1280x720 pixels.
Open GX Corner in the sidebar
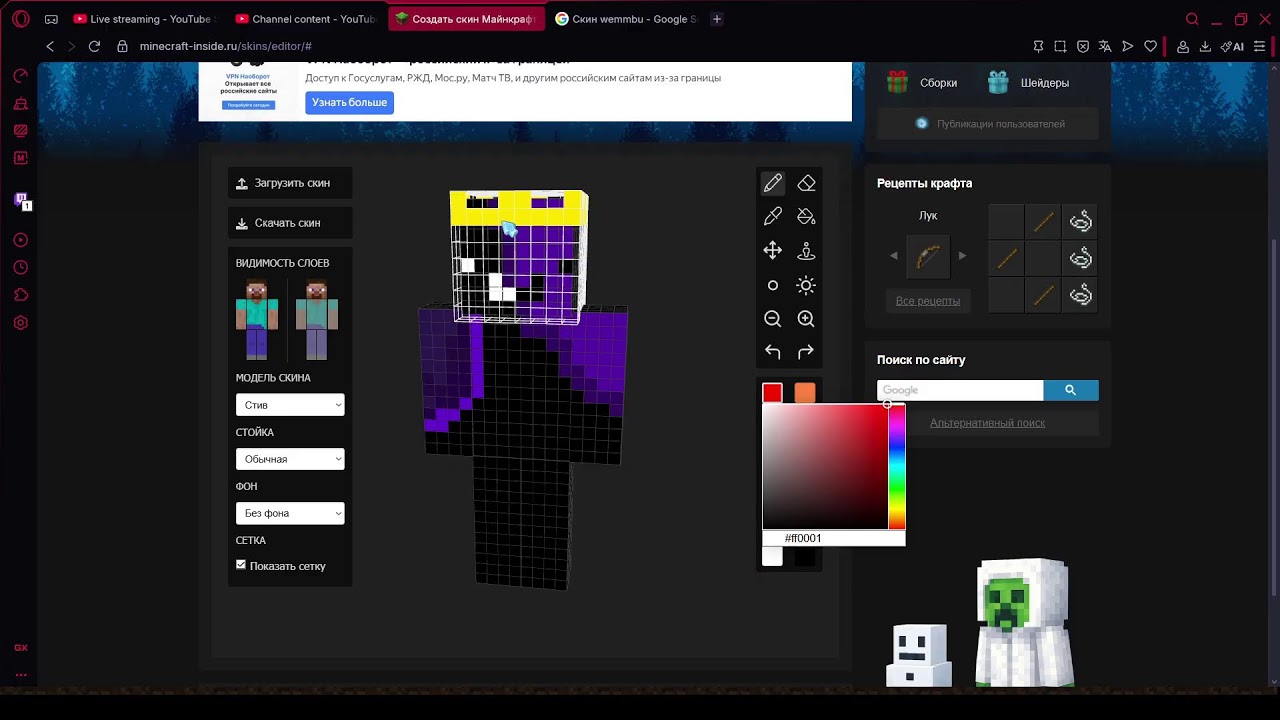(x=21, y=648)
